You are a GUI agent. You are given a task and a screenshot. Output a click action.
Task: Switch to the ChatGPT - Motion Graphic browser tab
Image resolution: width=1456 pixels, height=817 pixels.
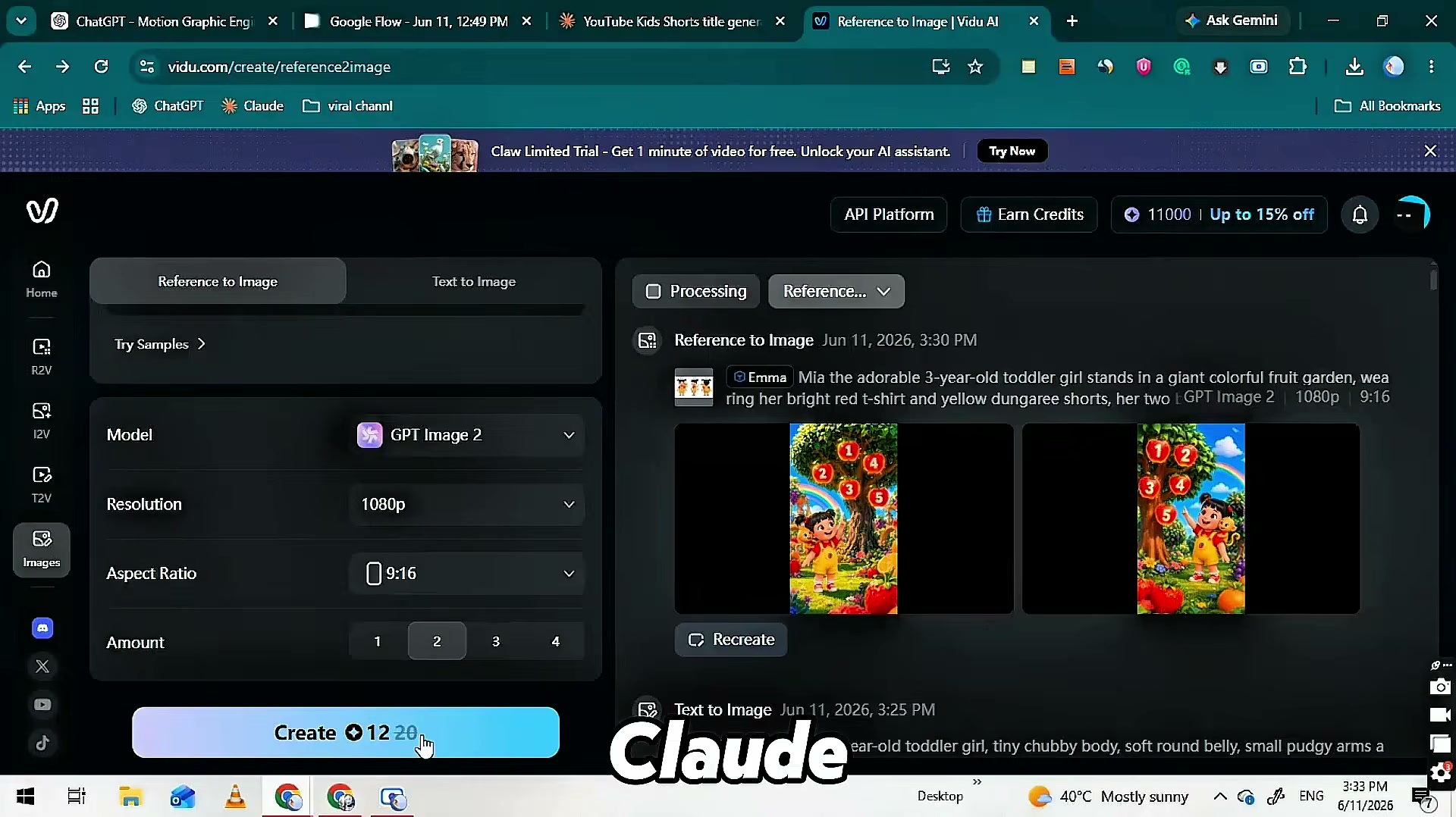click(x=165, y=21)
